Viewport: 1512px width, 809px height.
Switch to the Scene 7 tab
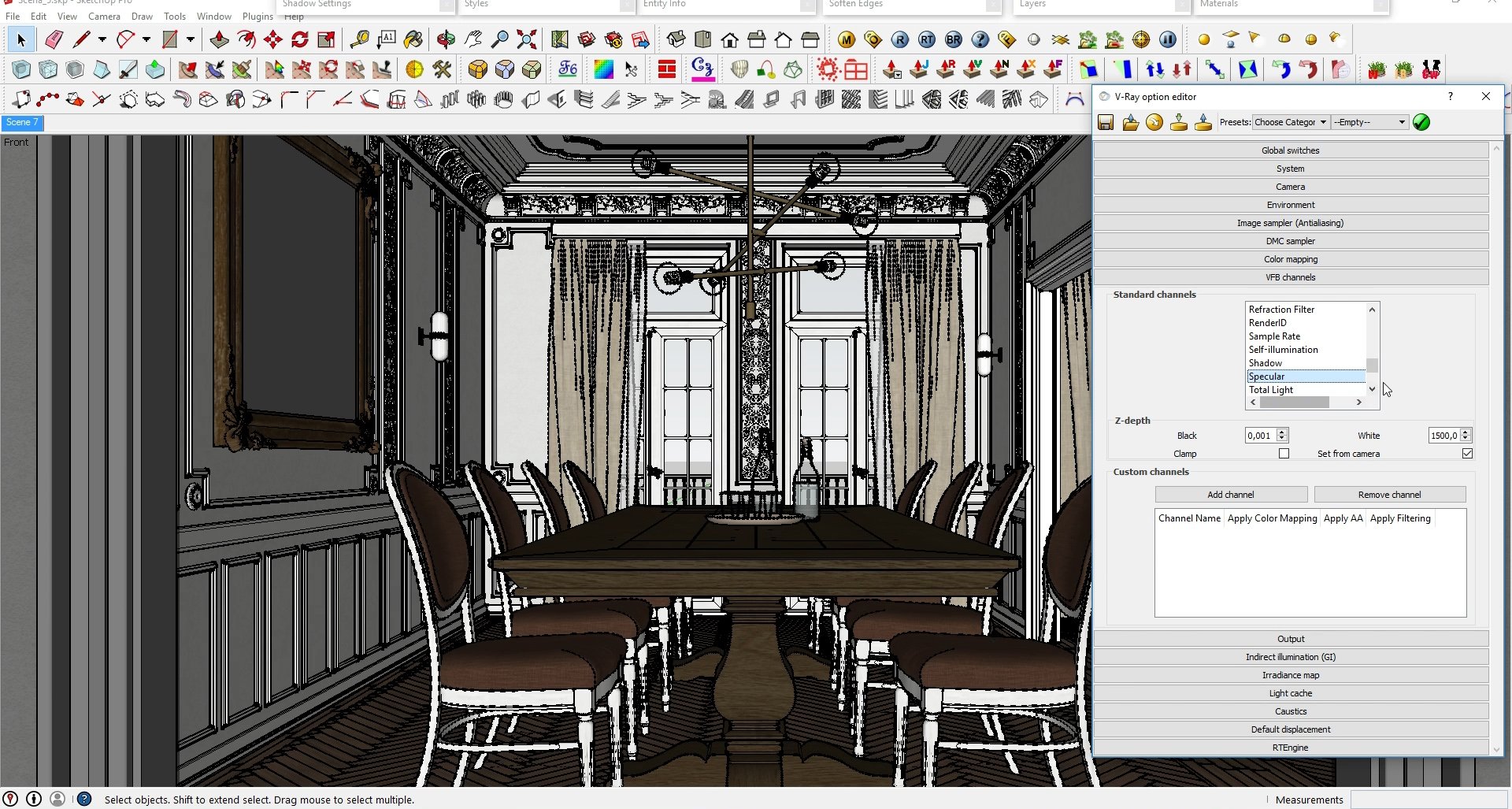pos(21,123)
